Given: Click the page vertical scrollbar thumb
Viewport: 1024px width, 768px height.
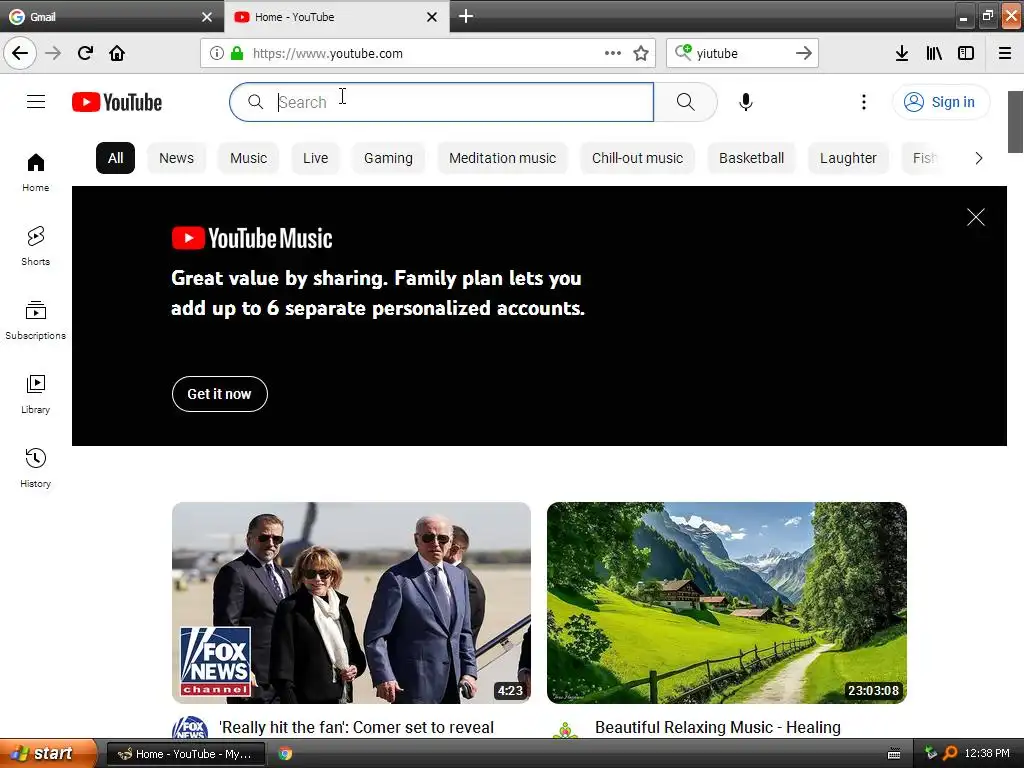Looking at the screenshot, I should (x=1015, y=121).
